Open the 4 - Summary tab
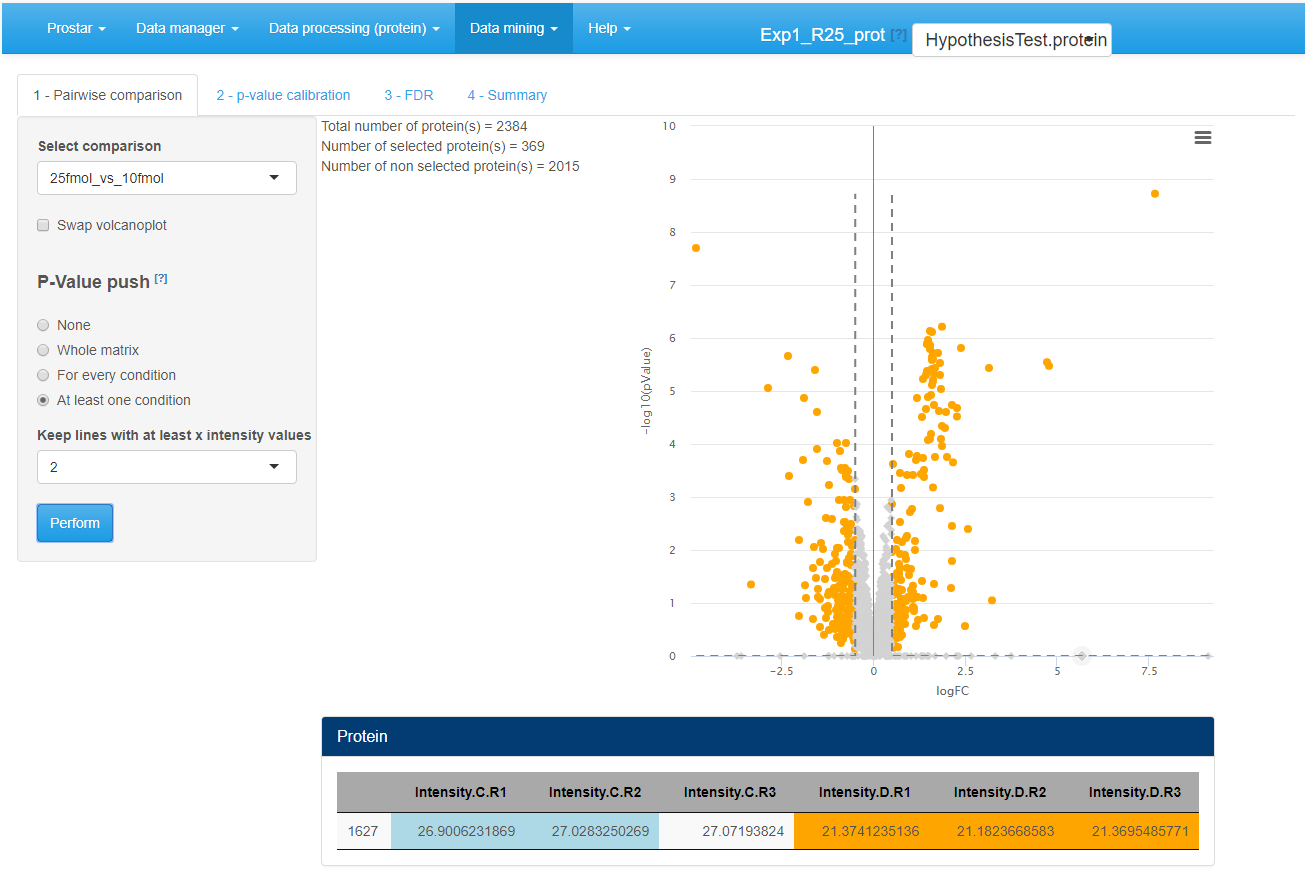 pos(506,95)
